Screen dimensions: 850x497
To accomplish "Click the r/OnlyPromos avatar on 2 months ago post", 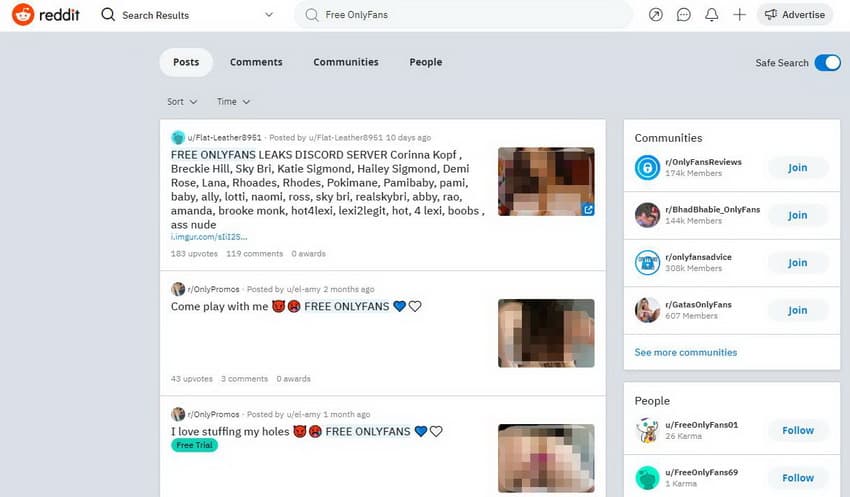I will click(178, 289).
